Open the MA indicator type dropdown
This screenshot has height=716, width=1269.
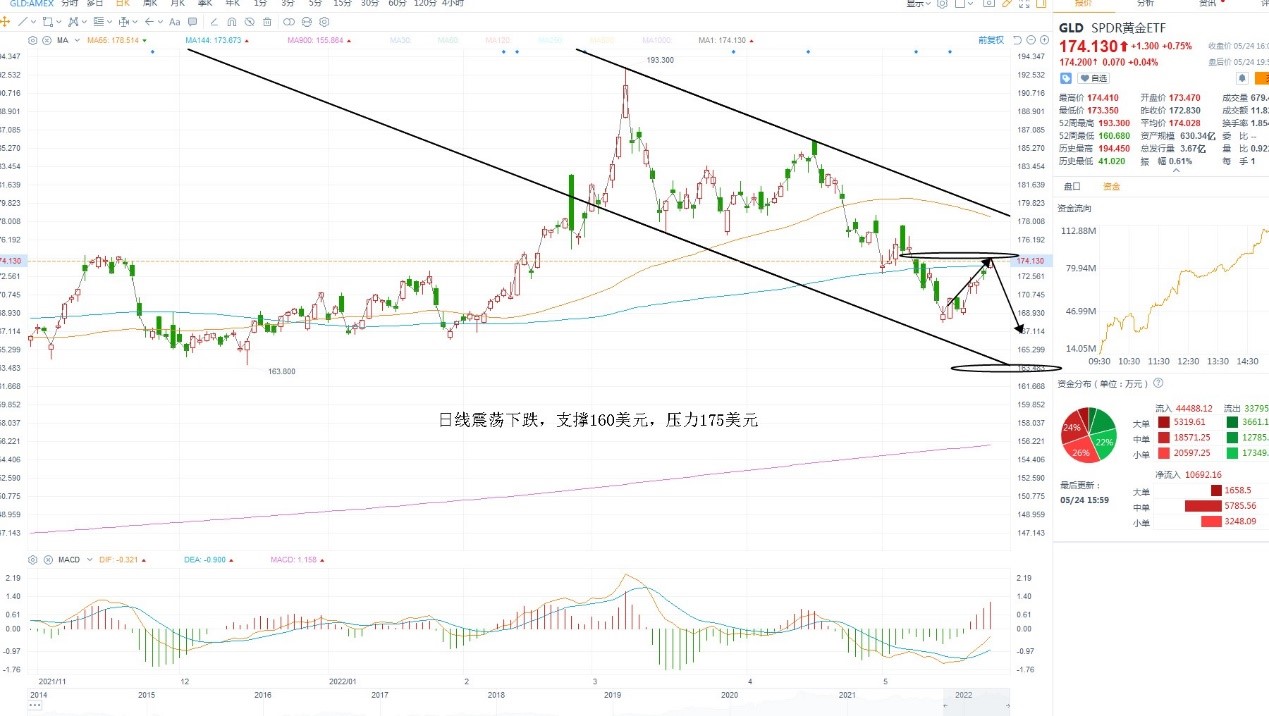[x=77, y=40]
